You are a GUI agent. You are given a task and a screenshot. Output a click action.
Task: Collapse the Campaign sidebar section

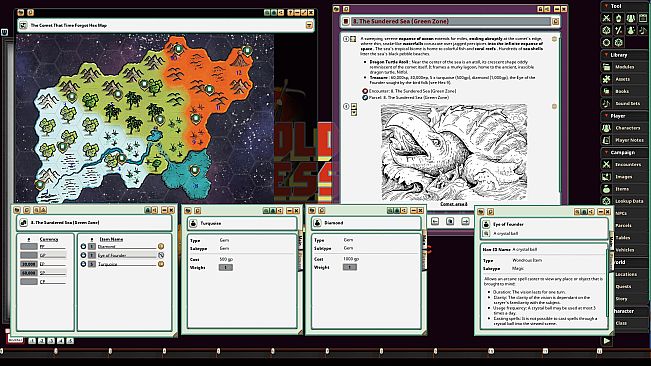click(x=607, y=152)
